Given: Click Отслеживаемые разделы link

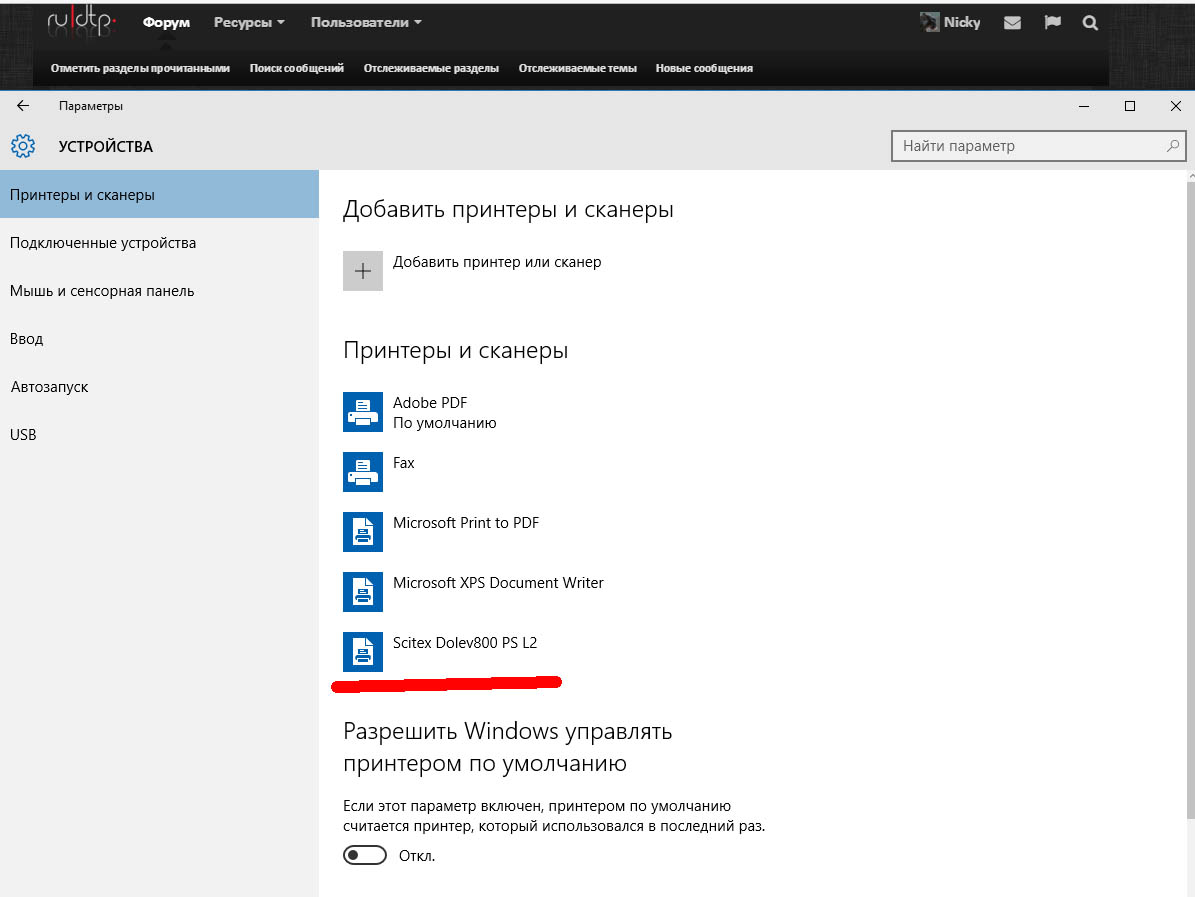Looking at the screenshot, I should coord(431,68).
